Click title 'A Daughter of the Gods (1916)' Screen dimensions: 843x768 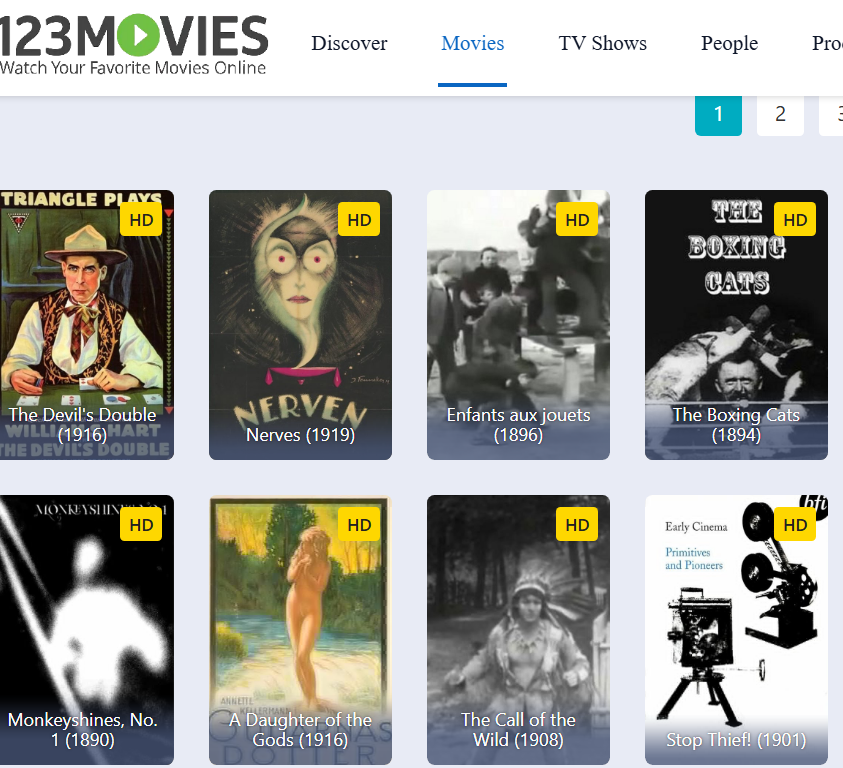(300, 730)
